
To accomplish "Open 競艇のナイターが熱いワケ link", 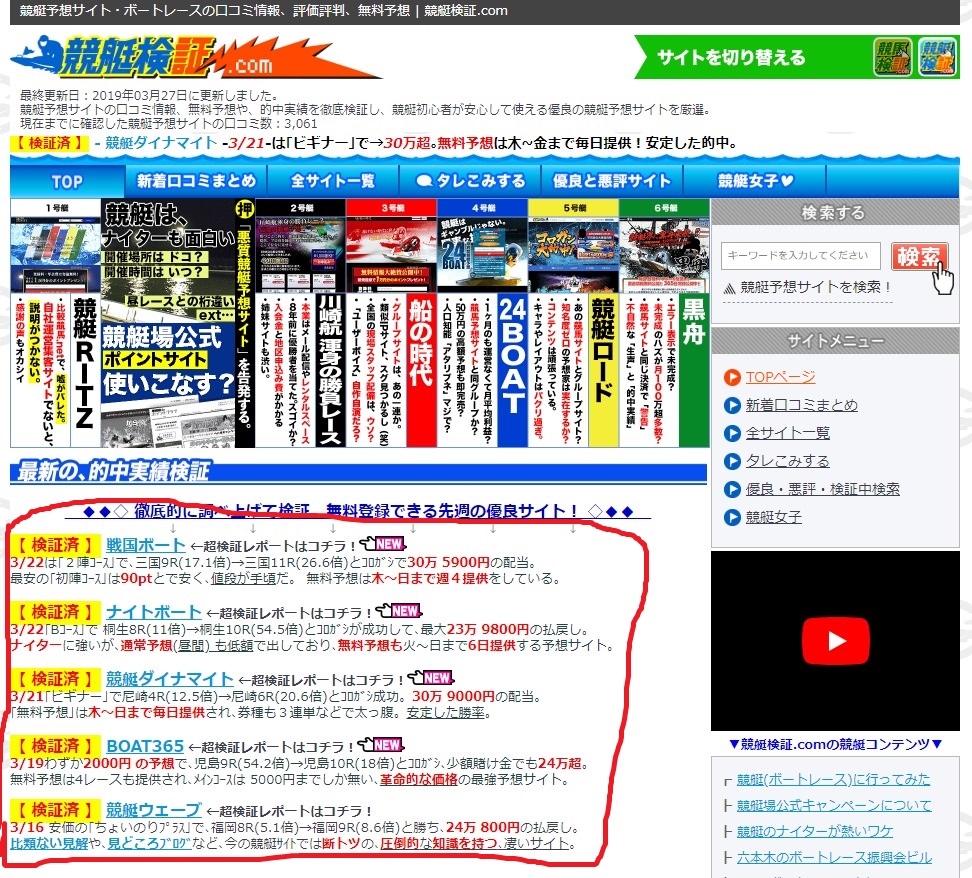I will (x=815, y=831).
